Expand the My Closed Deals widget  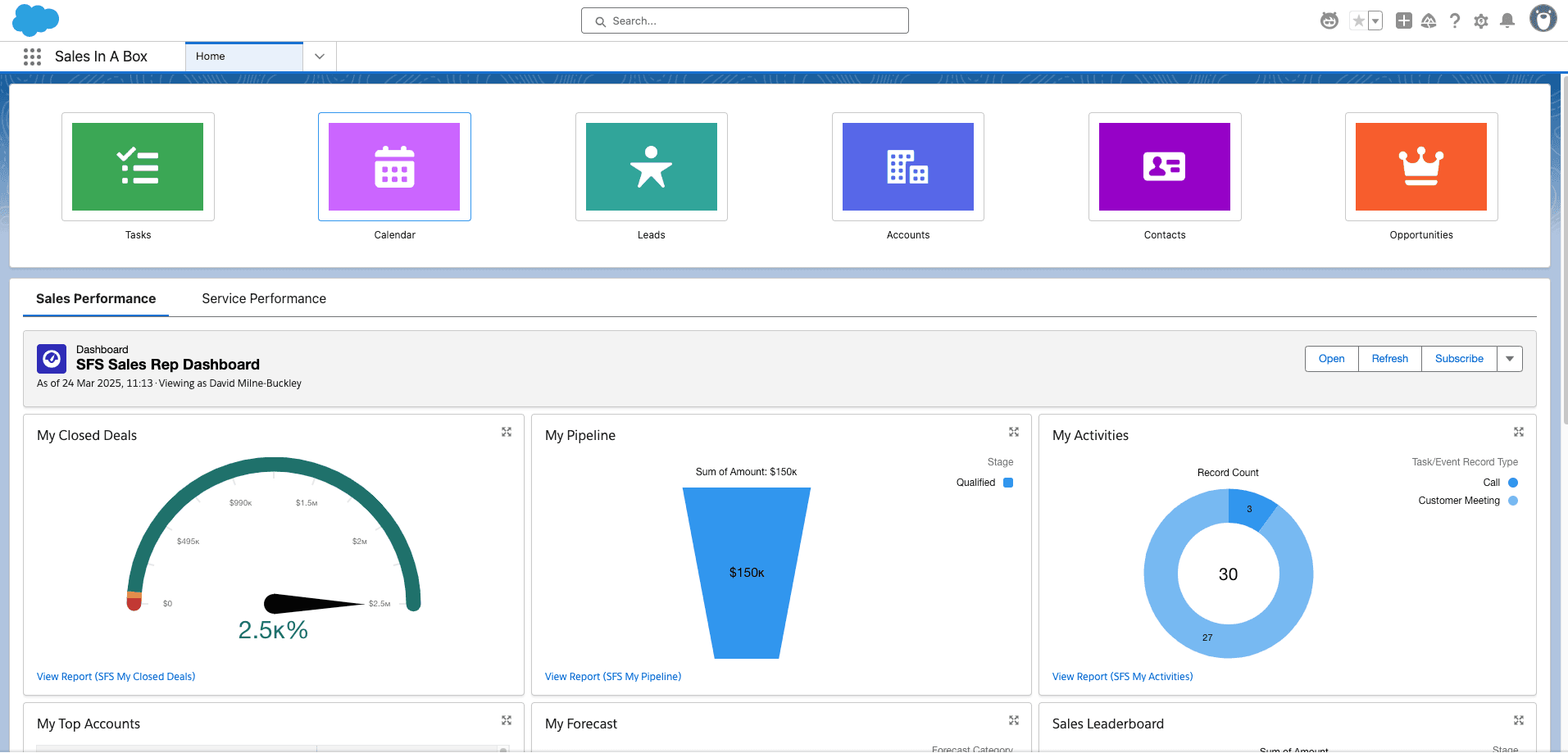click(507, 432)
